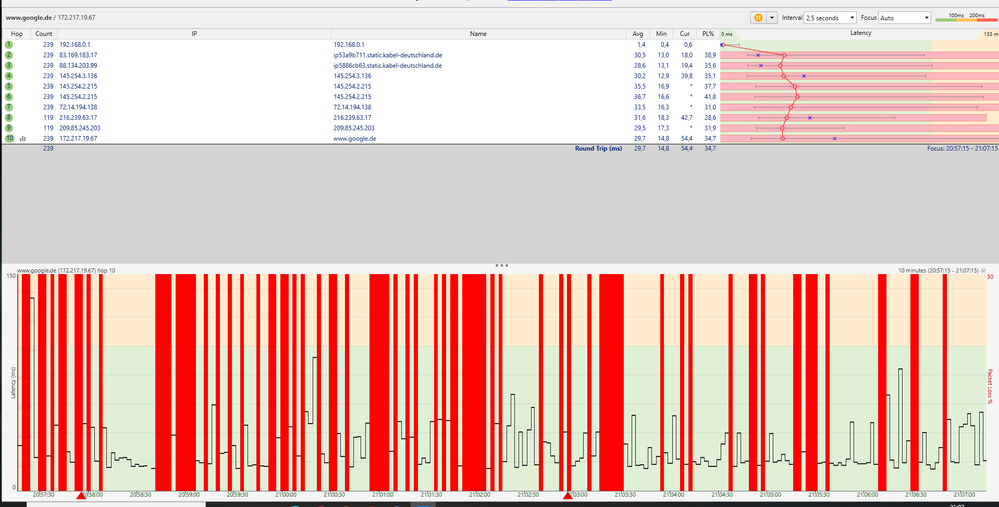The height and width of the screenshot is (507, 999).
Task: Sort by the Avg column header
Action: tap(640, 33)
